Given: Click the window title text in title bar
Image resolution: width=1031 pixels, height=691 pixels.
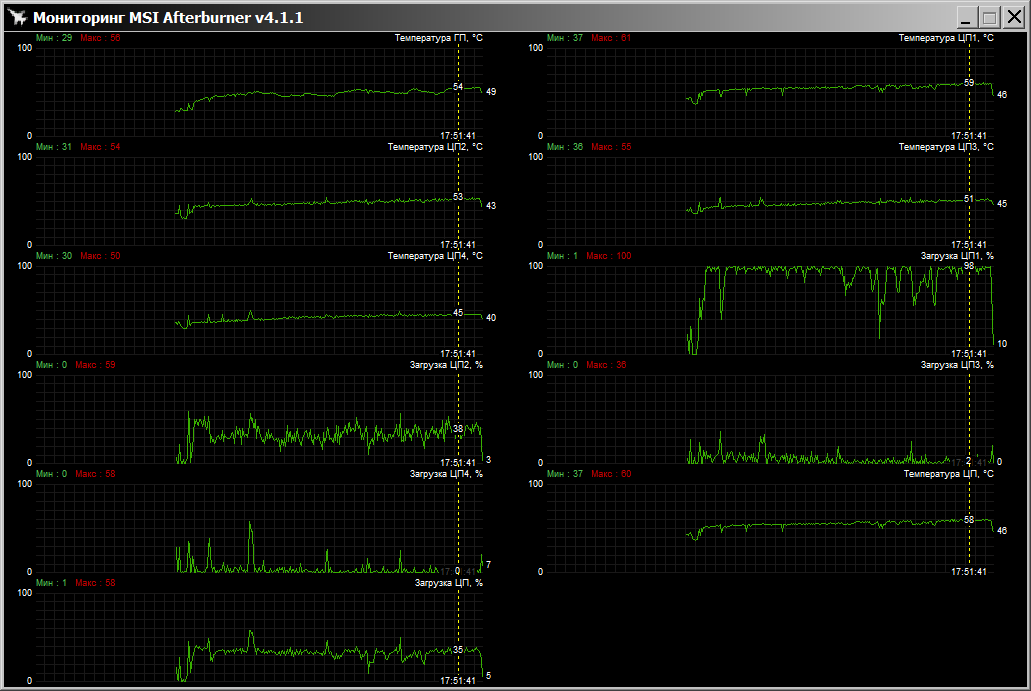Looking at the screenshot, I should pos(168,18).
